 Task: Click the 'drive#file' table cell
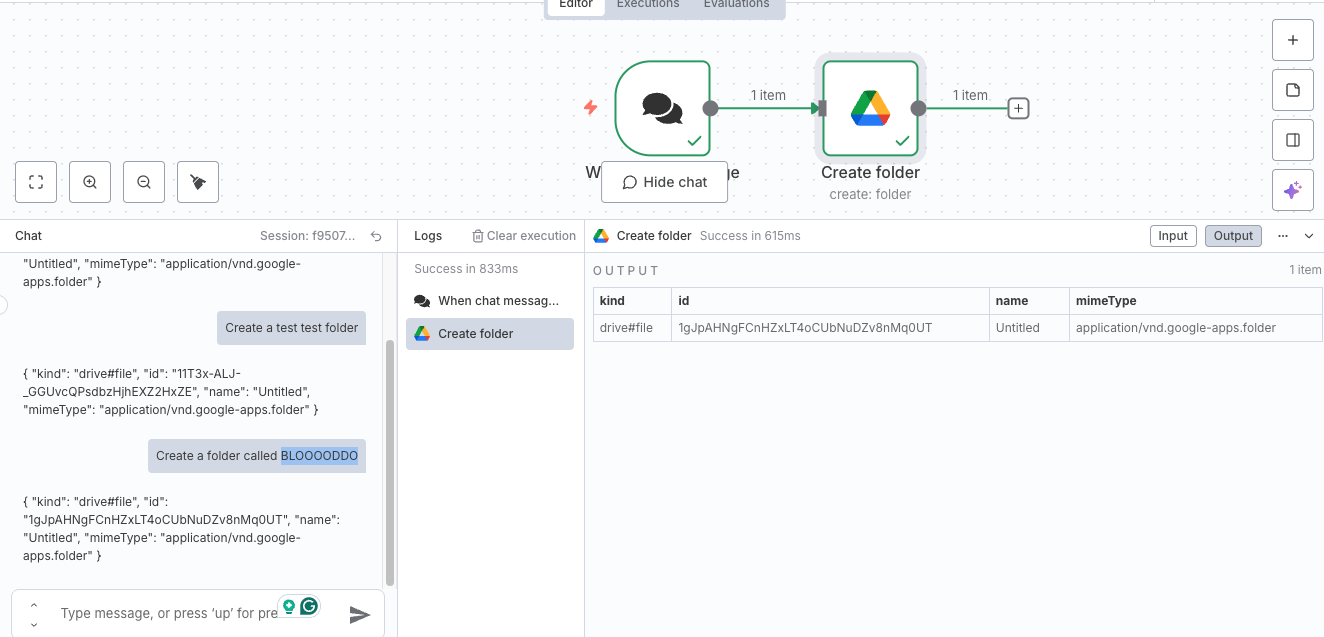tap(632, 328)
